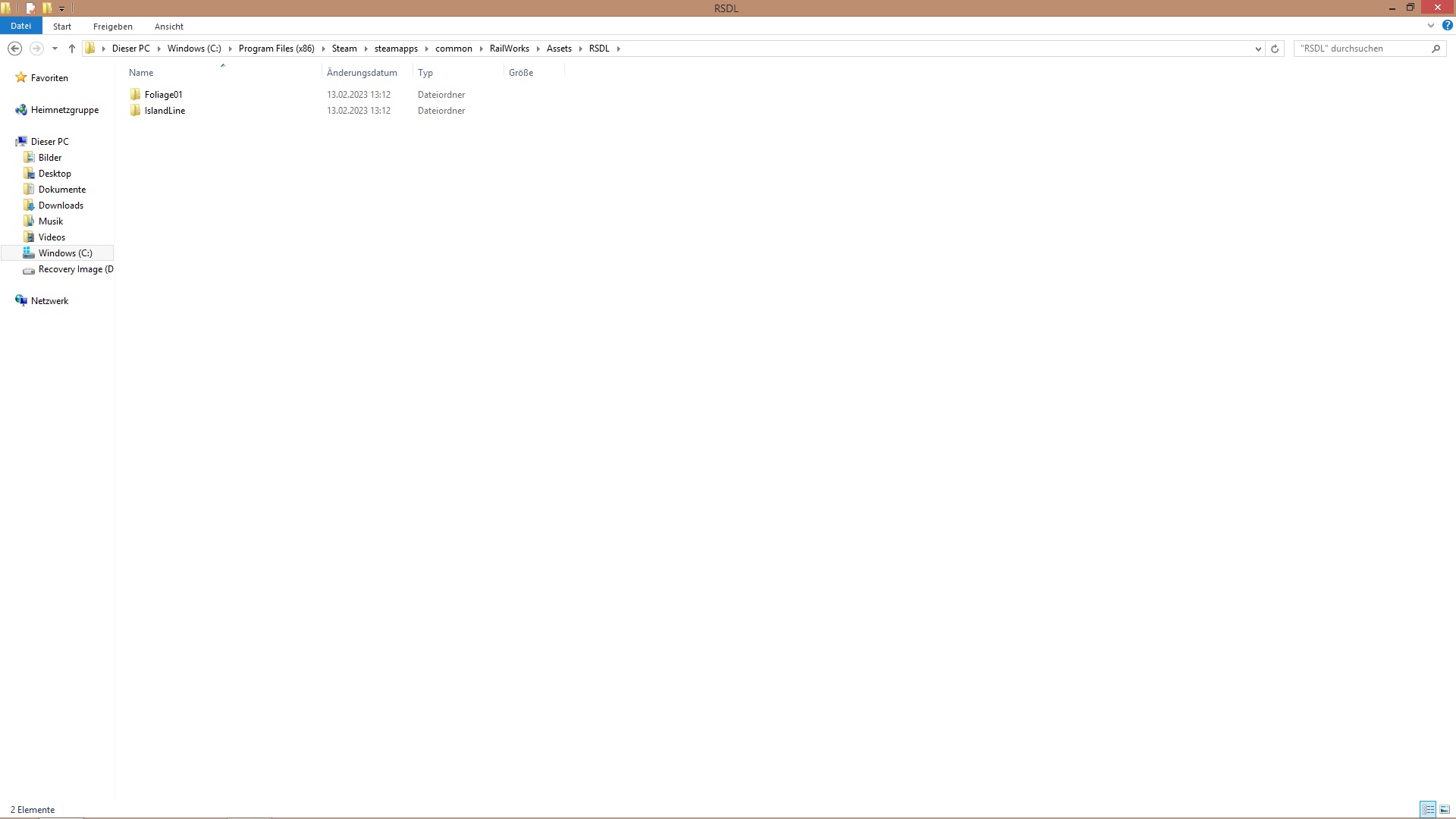Viewport: 1456px width, 819px height.
Task: Click Windows (C:) breadcrumb in address bar
Action: pos(194,49)
